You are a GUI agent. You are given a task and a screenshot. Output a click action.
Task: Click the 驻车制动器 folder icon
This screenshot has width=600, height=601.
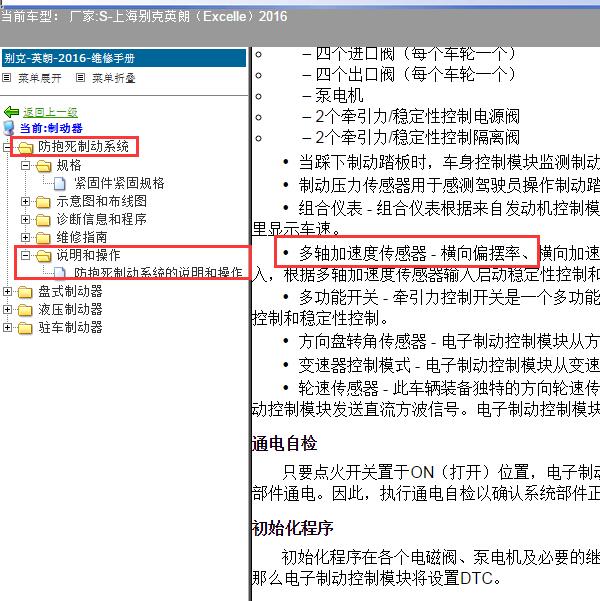coord(25,328)
